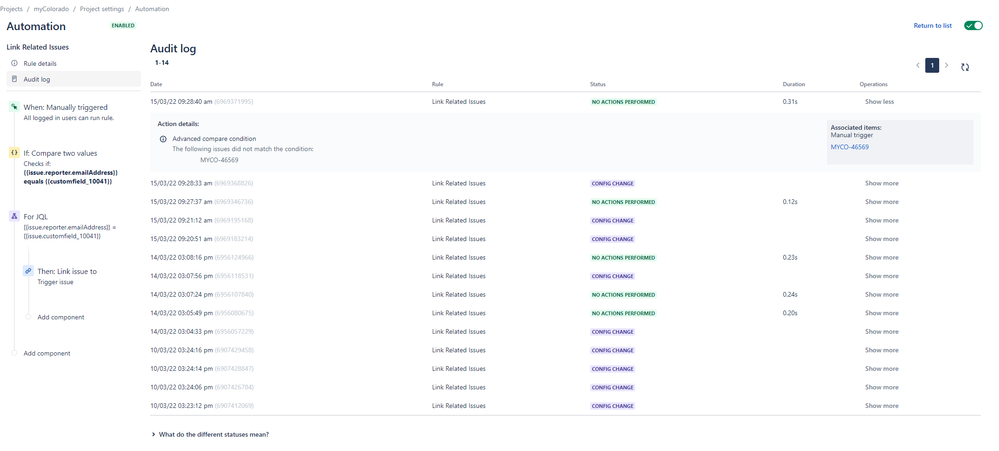This screenshot has height=451, width=999.
Task: Click the Rule details info icon
Action: [x=14, y=64]
